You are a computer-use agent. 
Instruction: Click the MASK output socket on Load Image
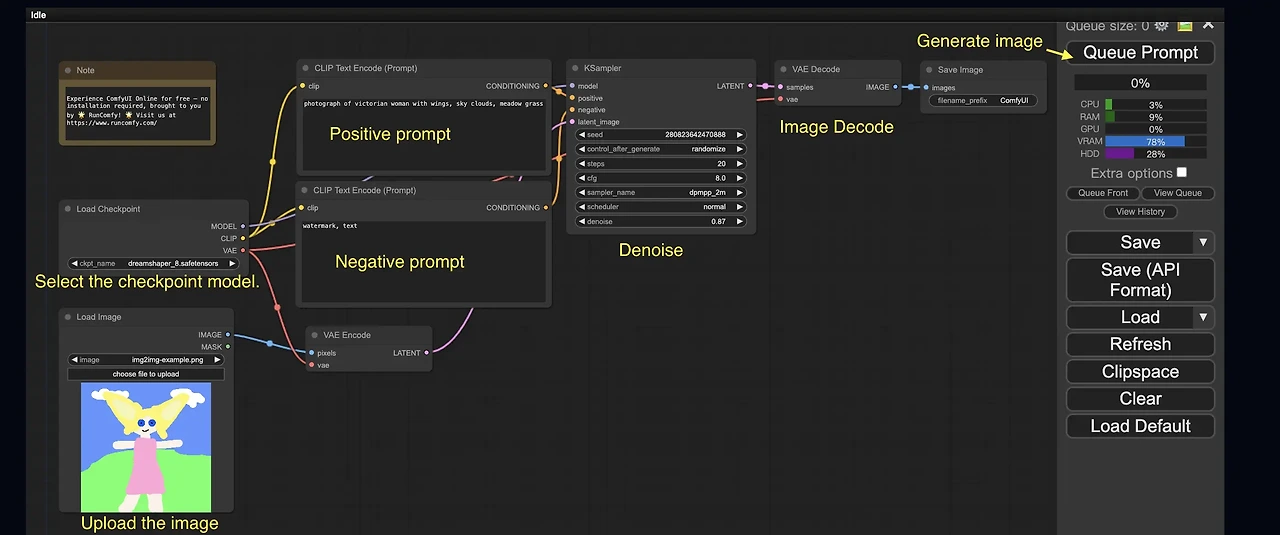(228, 347)
